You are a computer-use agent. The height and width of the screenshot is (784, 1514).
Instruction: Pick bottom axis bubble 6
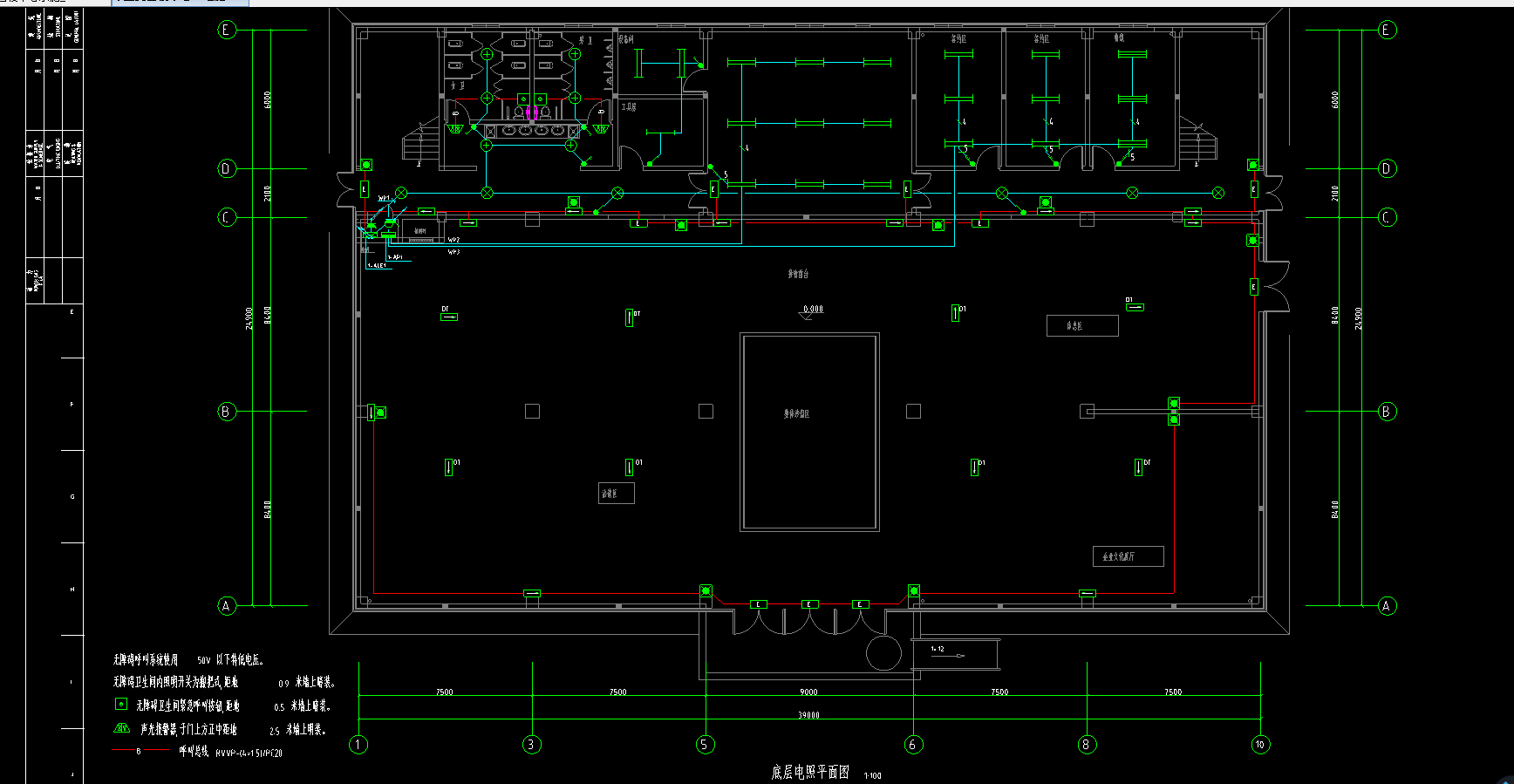(912, 744)
